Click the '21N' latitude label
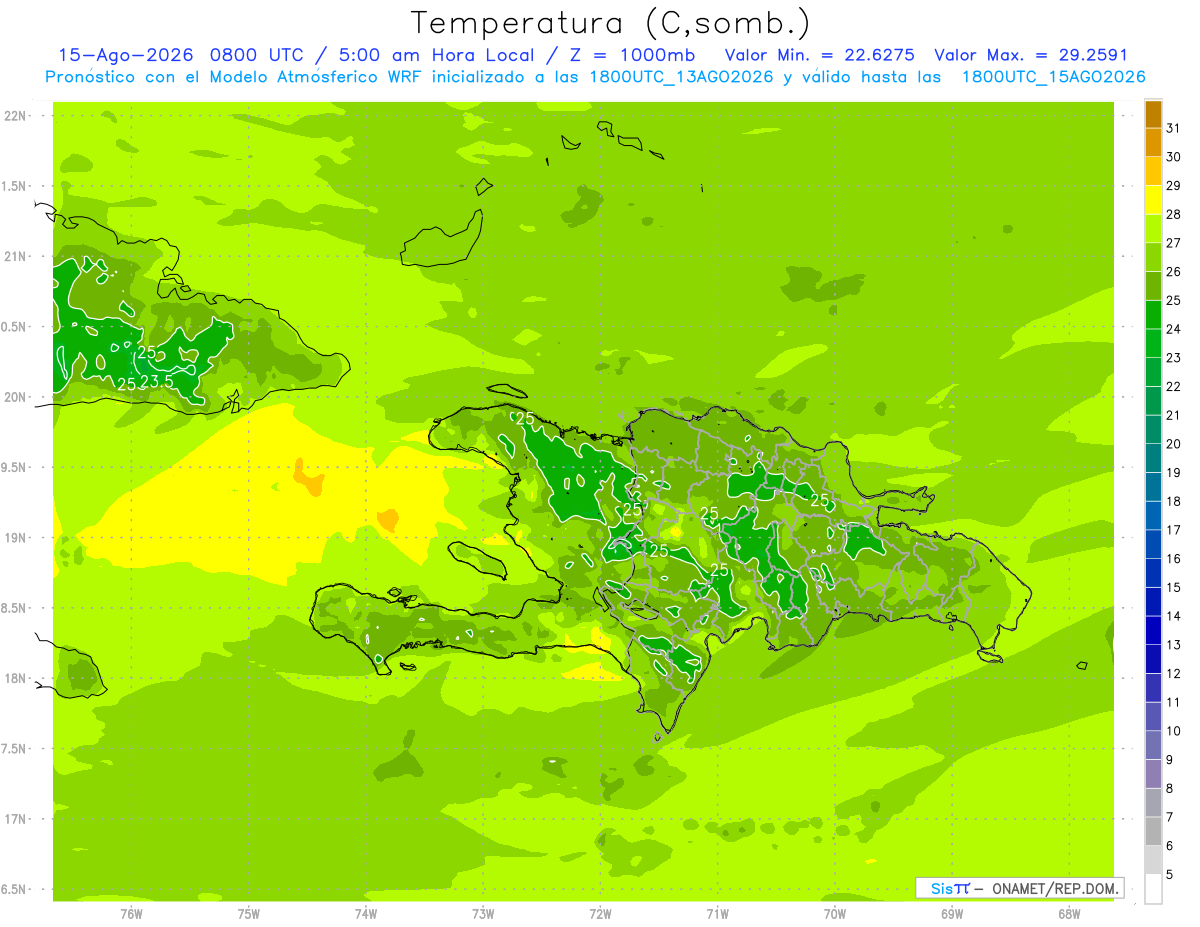 [15, 256]
